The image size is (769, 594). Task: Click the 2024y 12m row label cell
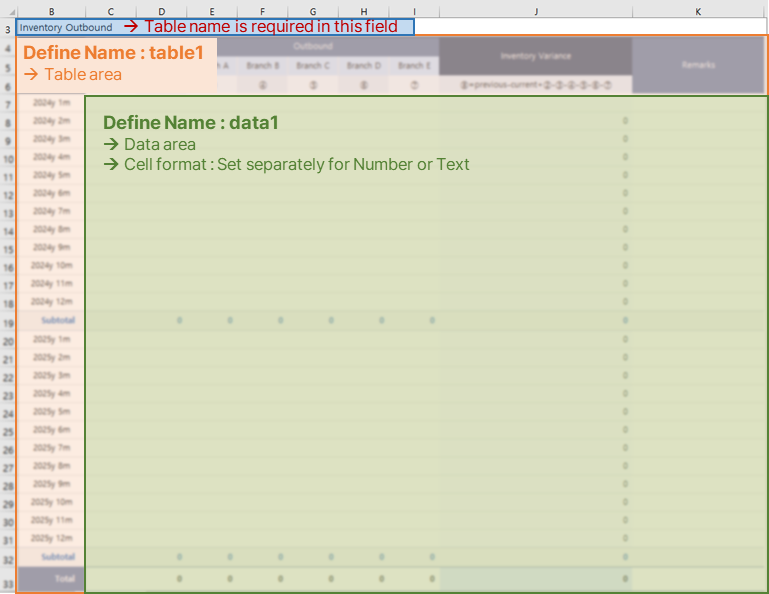51,302
